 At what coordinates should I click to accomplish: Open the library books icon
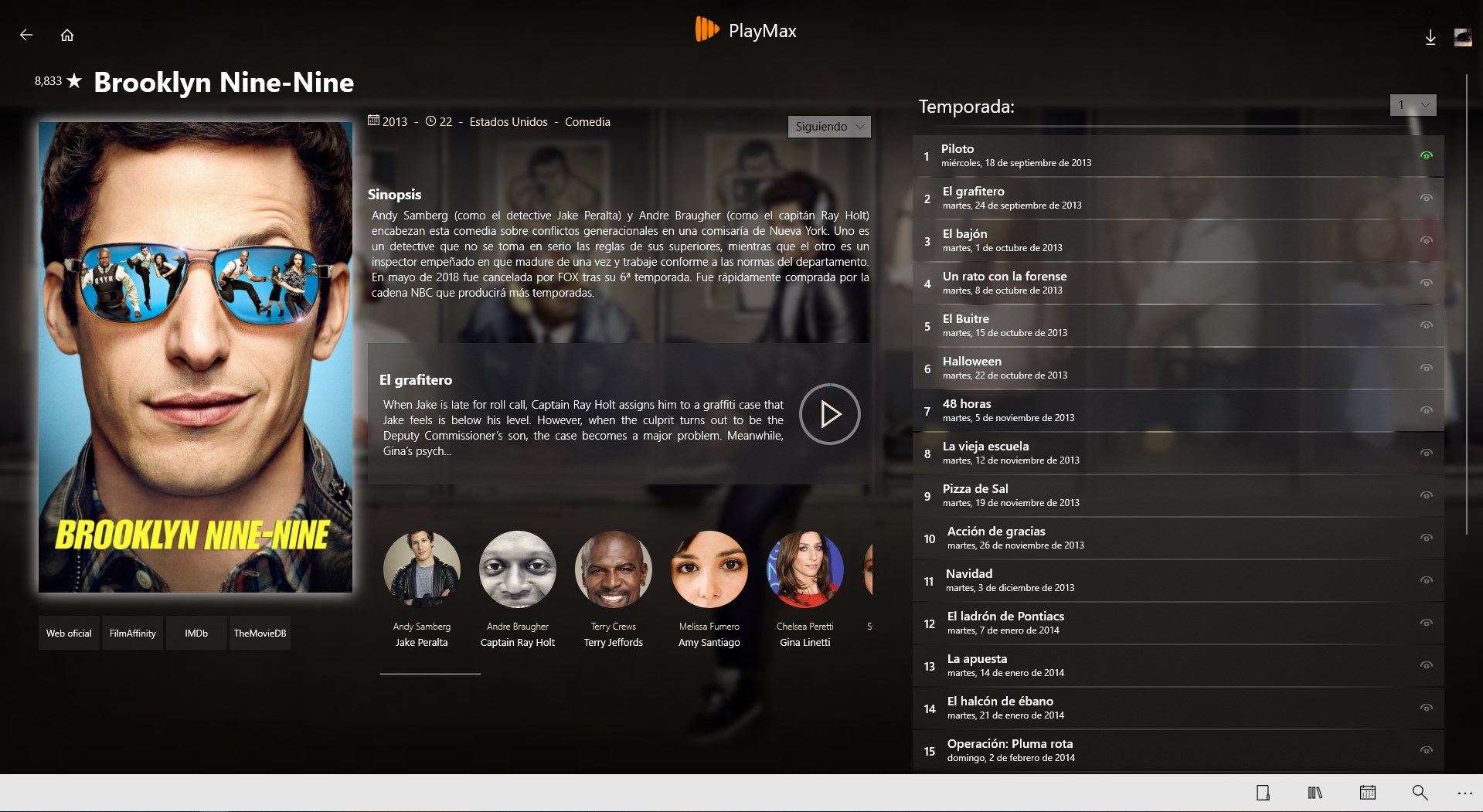1315,793
